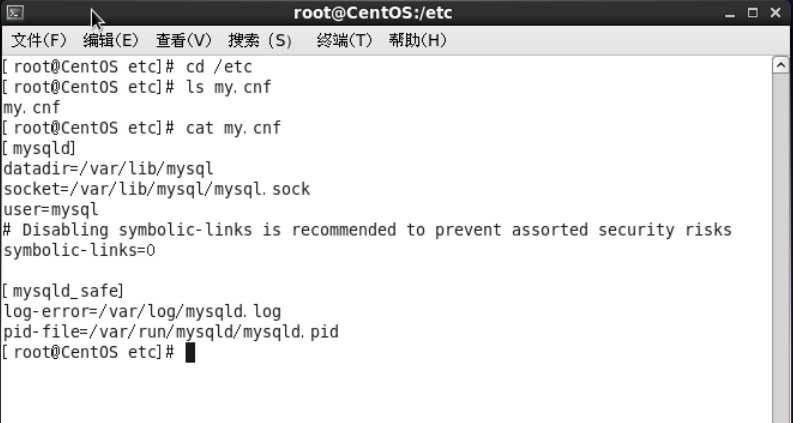
Task: Open the 帮助(H) menu
Action: [418, 40]
